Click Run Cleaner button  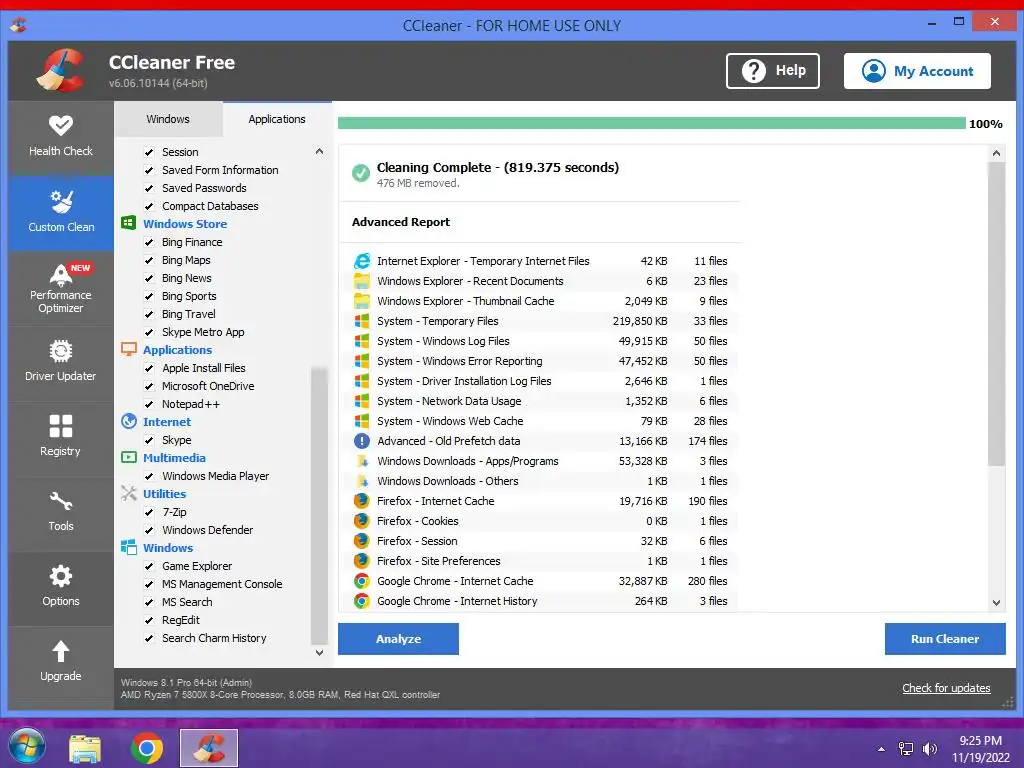(x=945, y=639)
